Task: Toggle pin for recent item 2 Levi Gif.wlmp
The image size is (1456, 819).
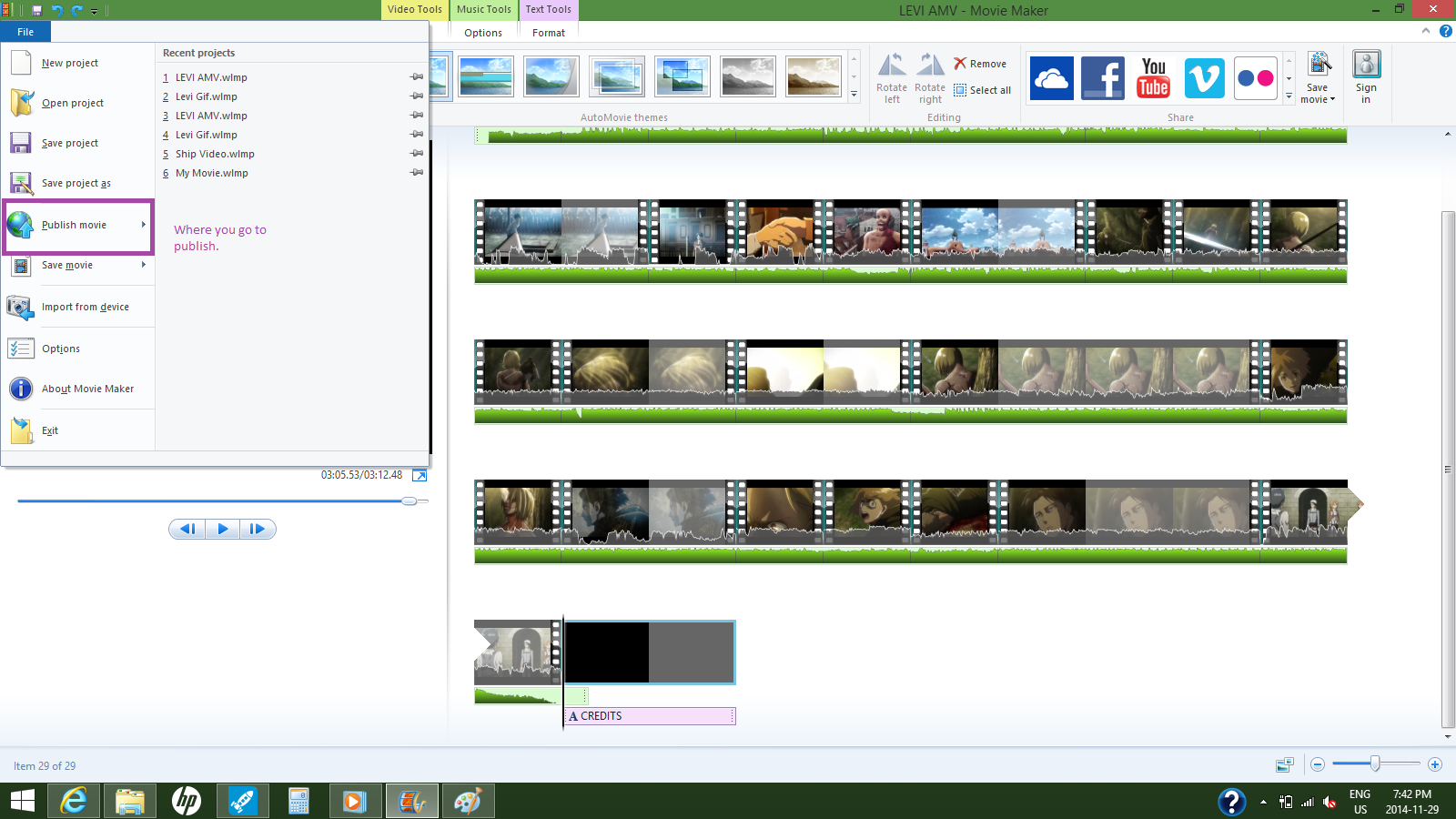Action: (x=417, y=96)
